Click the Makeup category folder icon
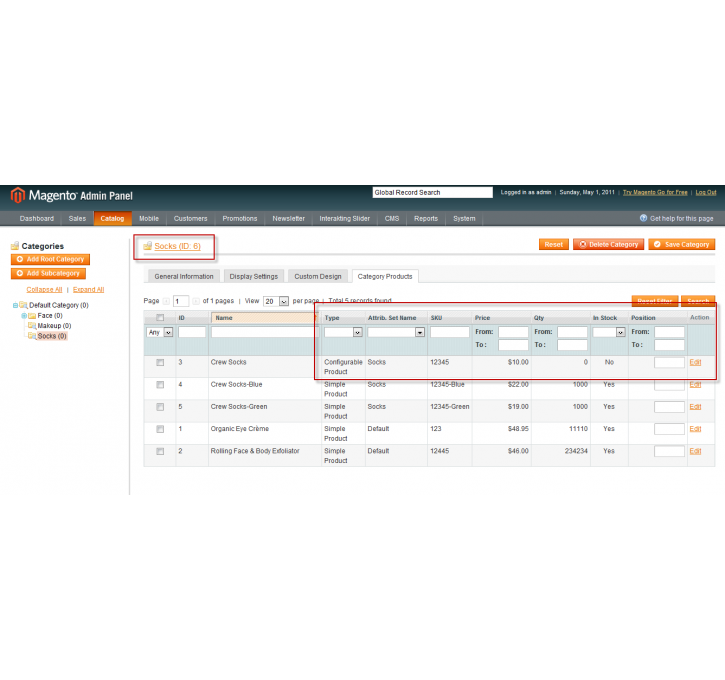 tap(32, 326)
